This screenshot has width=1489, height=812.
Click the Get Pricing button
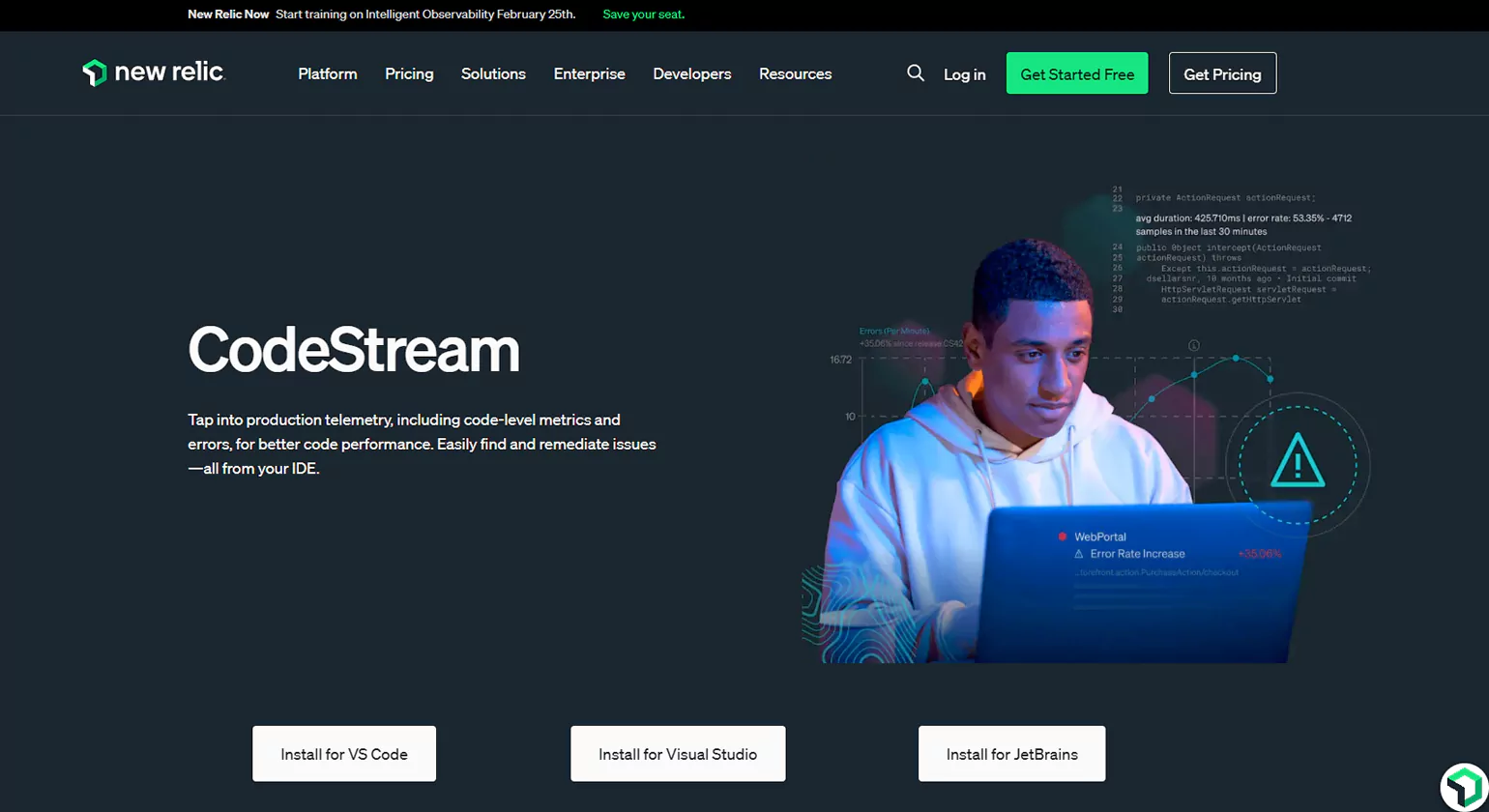(1222, 72)
